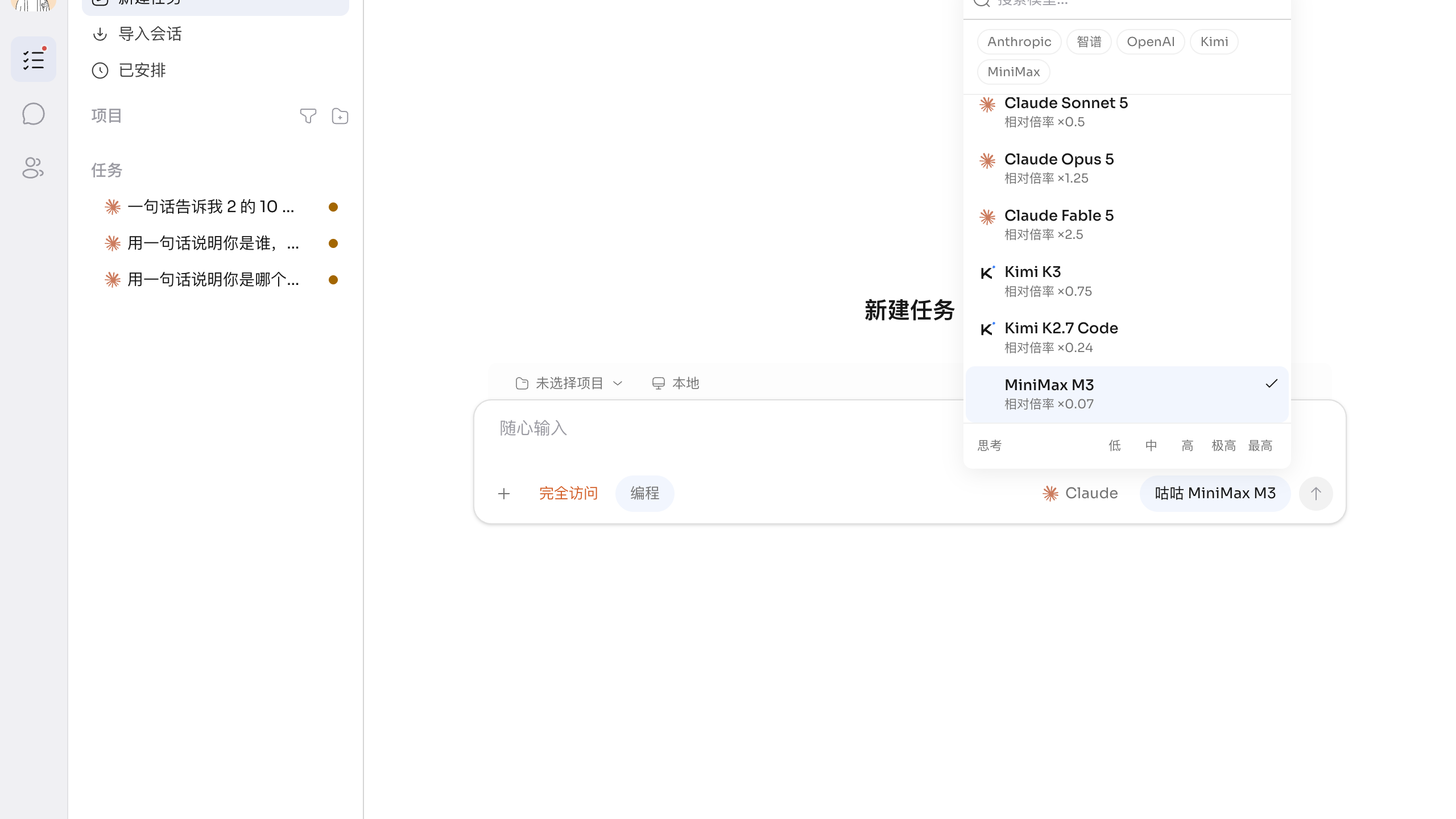This screenshot has width=1456, height=819.
Task: Click the user avatar at top of sidebar
Action: click(x=34, y=5)
